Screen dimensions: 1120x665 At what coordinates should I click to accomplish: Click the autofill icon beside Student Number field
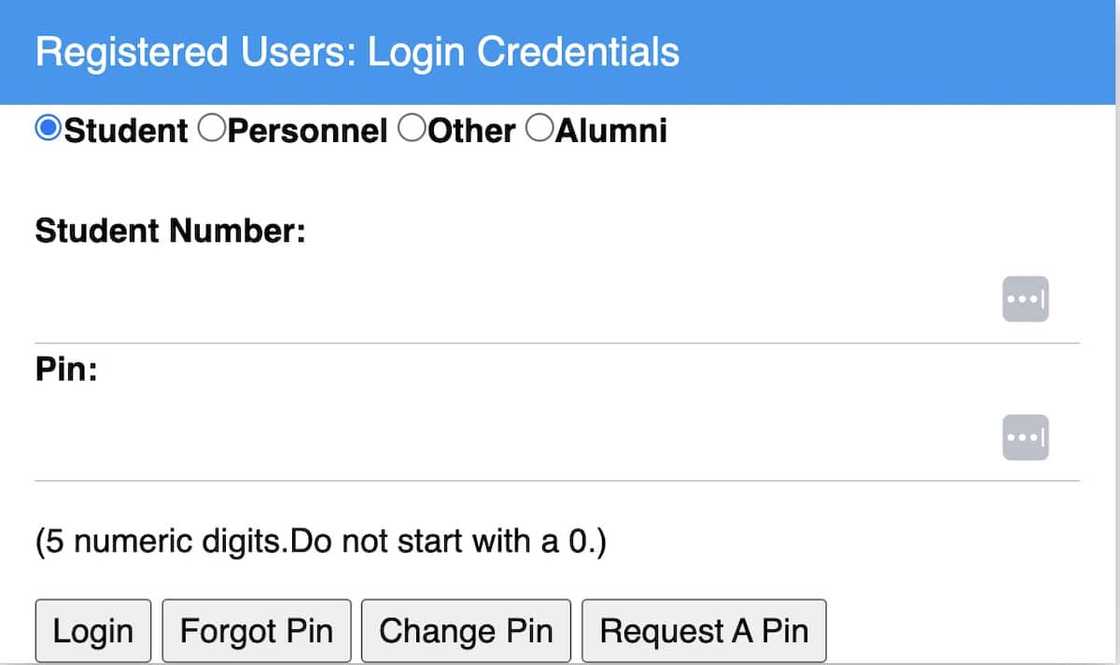coord(1025,298)
